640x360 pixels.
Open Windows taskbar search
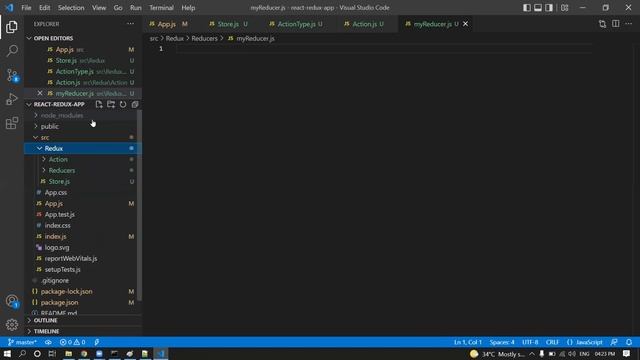22,354
